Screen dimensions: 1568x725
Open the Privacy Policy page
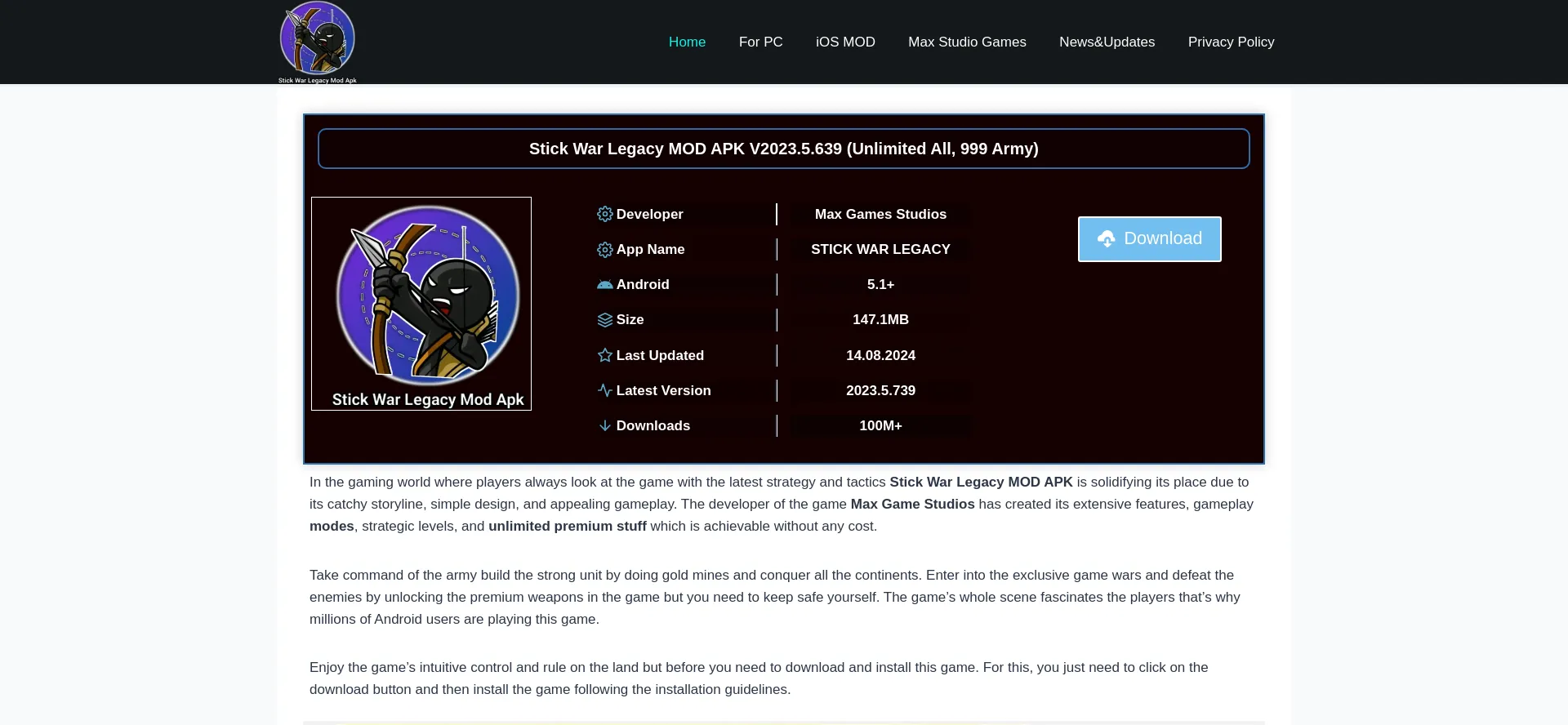(x=1231, y=42)
